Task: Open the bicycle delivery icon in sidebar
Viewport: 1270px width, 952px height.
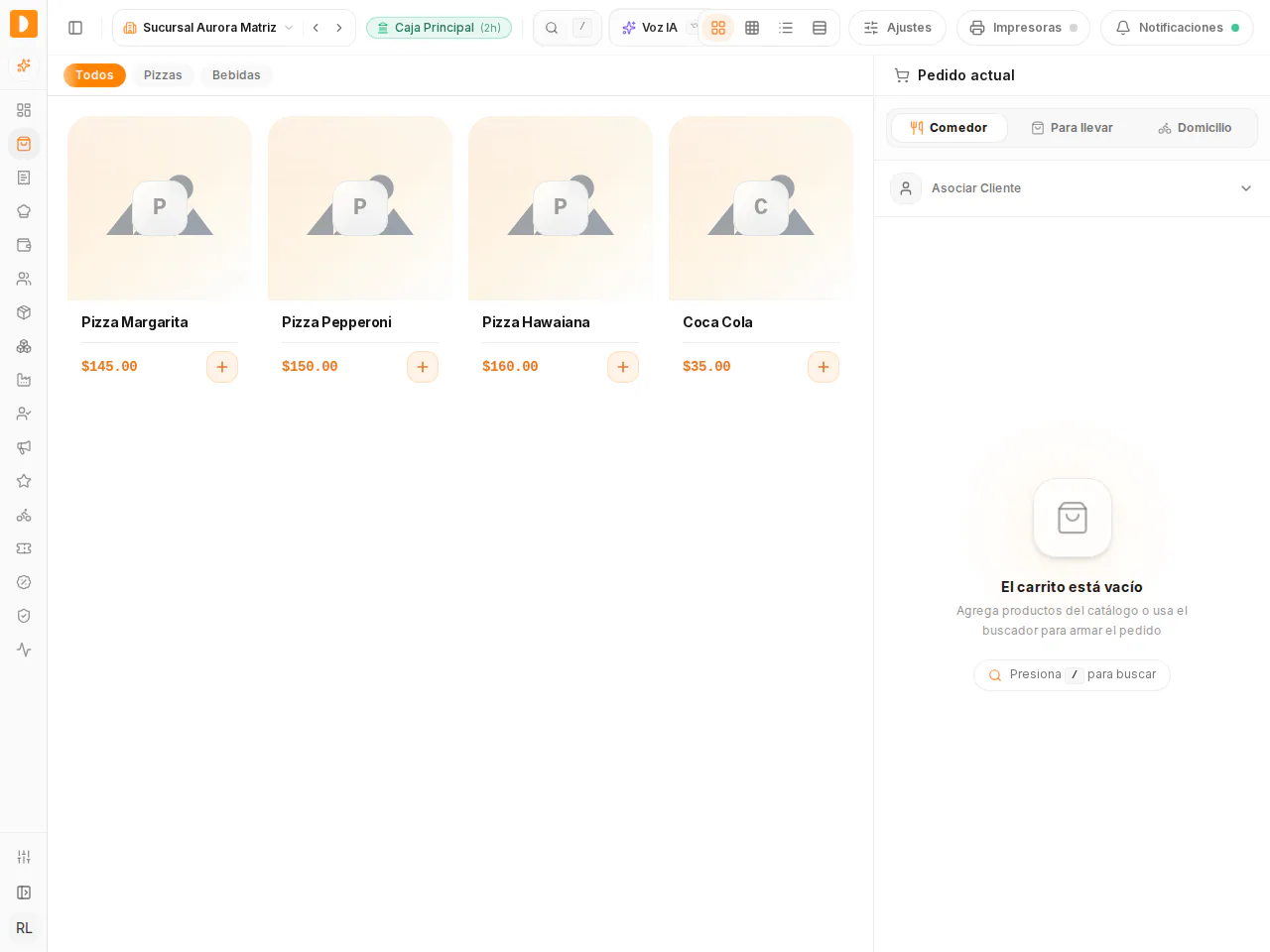Action: click(x=24, y=515)
